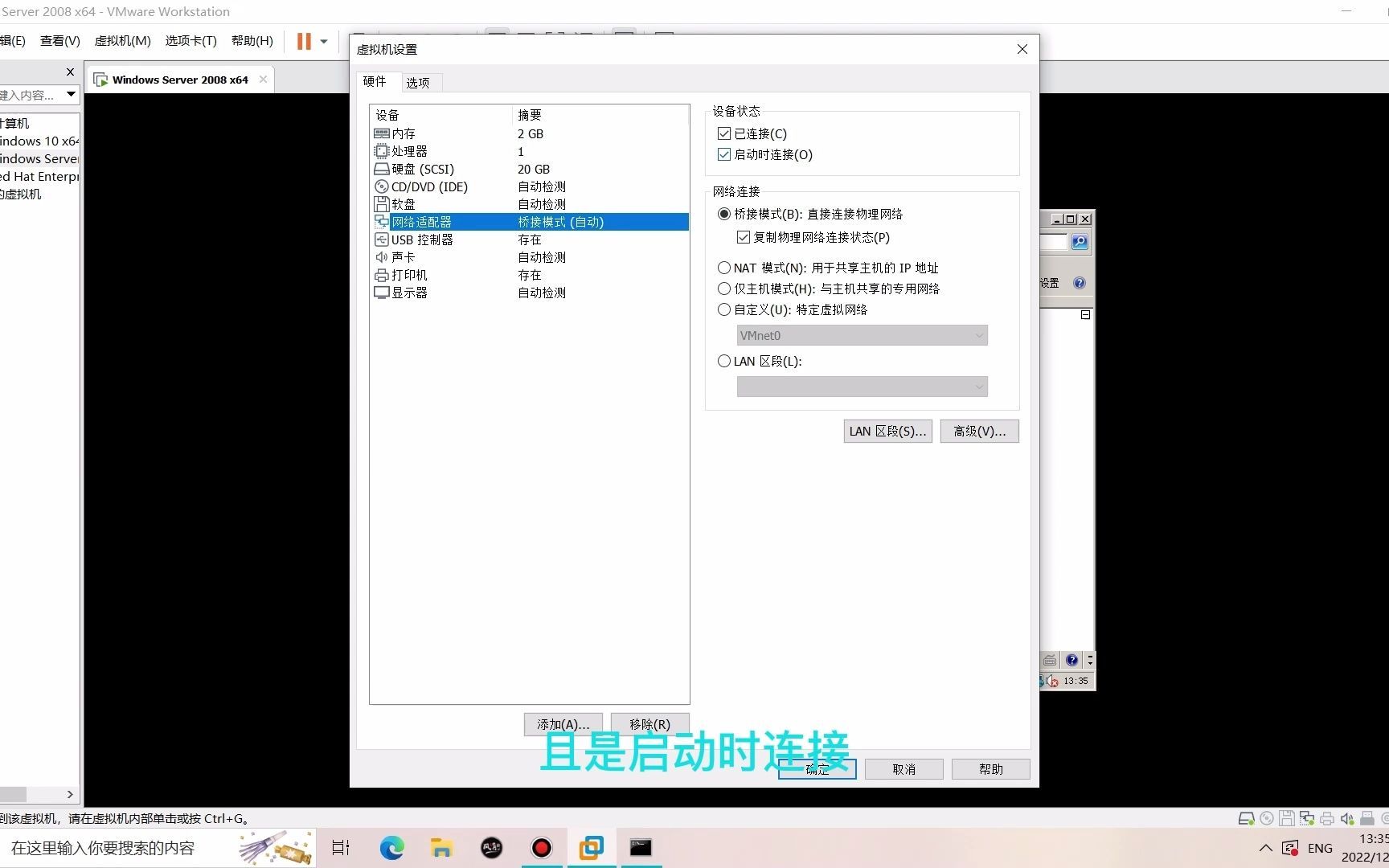Select the 硬盘 (SCSI) hard disk row
This screenshot has width=1389, height=868.
pos(529,169)
